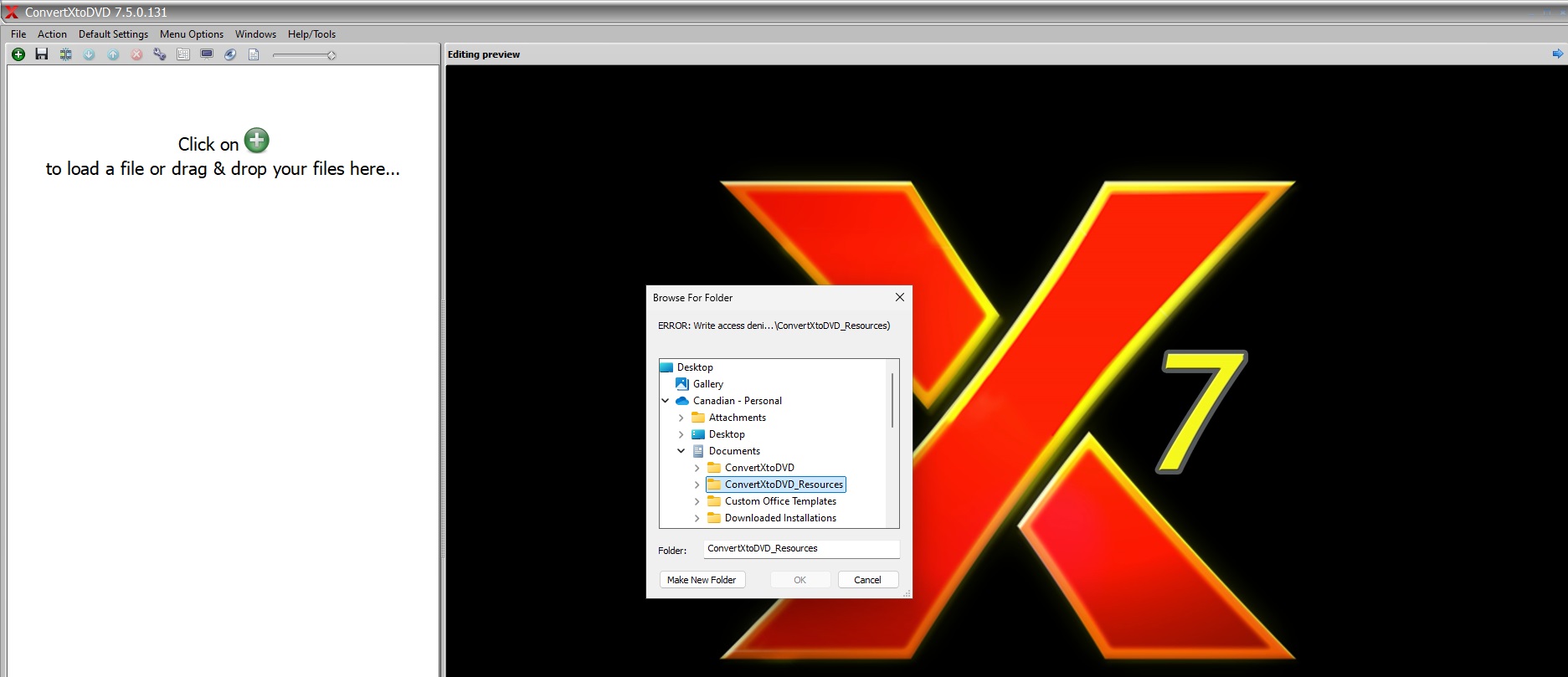Image resolution: width=1568 pixels, height=677 pixels.
Task: Expand the ConvertXtoDVD folder chevron
Action: 697,468
